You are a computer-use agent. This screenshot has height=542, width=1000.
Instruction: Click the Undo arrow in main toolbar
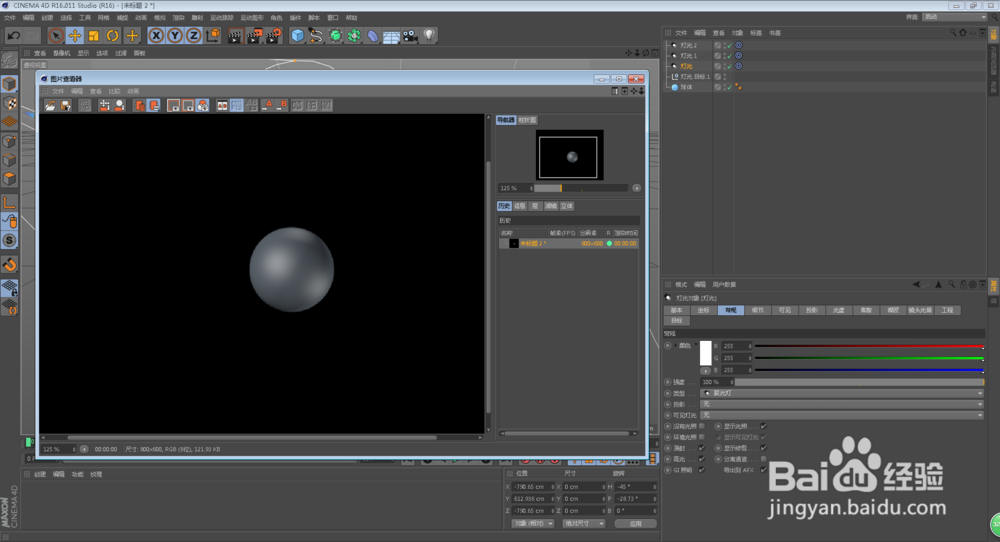click(x=13, y=36)
